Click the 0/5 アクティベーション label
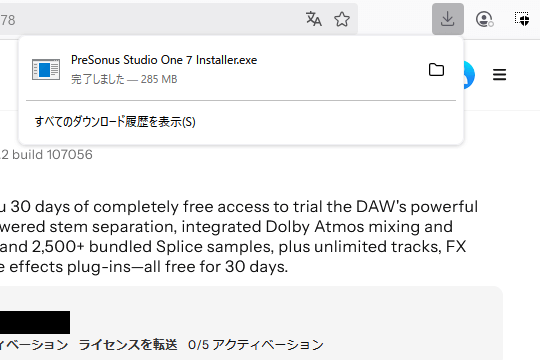 (256, 344)
